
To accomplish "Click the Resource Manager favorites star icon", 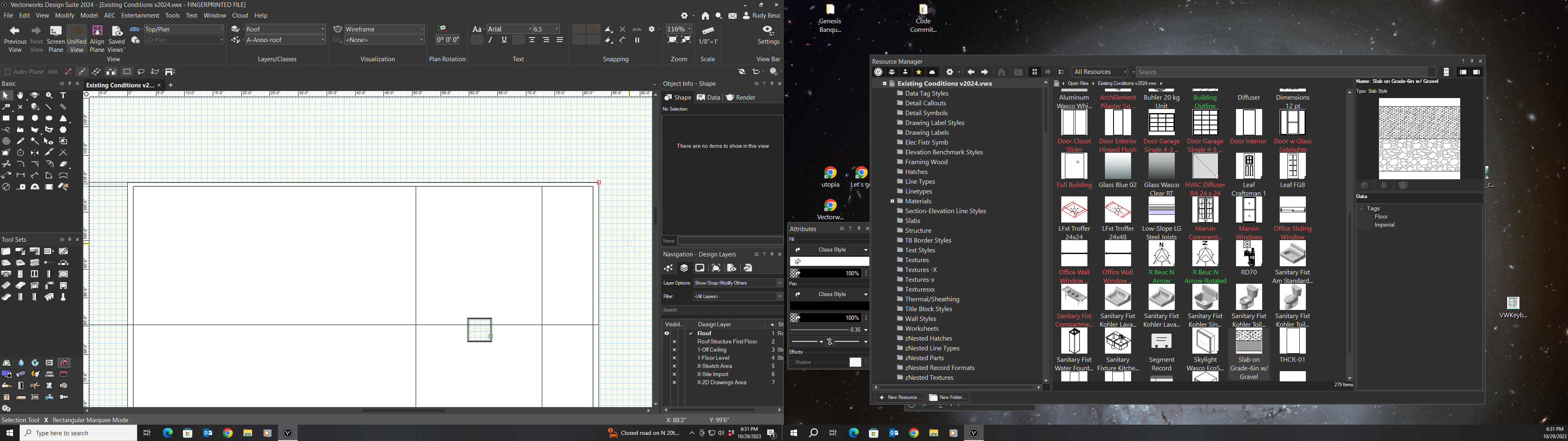I will point(918,72).
